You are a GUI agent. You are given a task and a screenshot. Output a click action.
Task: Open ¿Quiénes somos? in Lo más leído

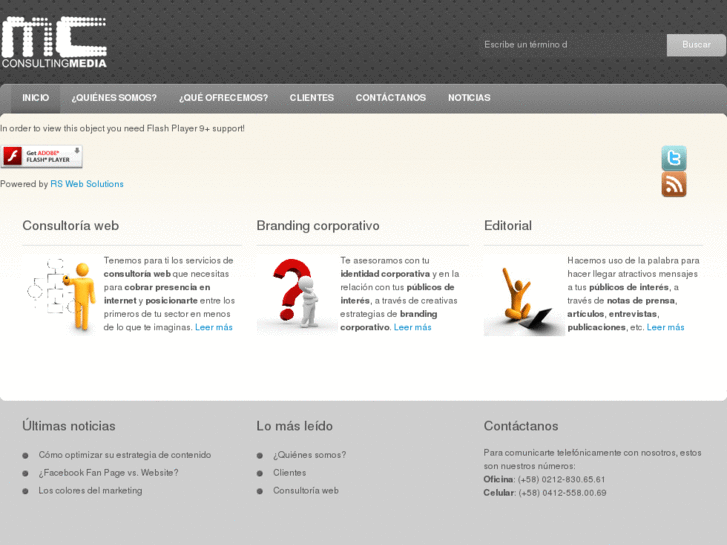coord(309,455)
